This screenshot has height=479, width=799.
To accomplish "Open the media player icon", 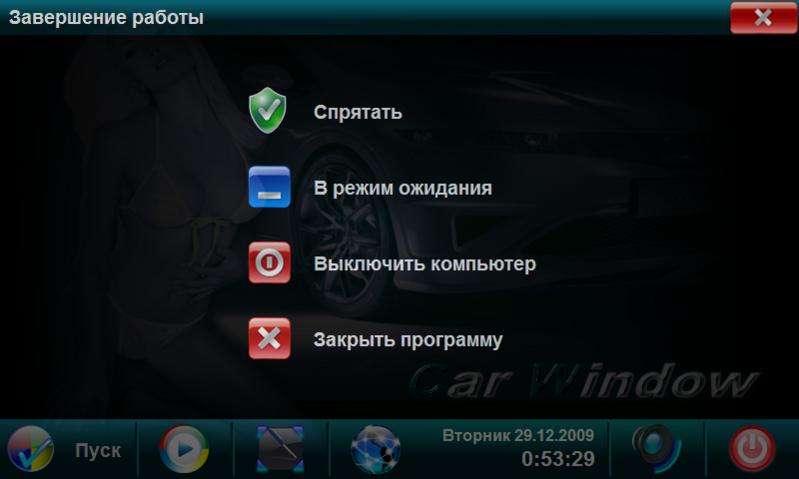I will (x=184, y=449).
